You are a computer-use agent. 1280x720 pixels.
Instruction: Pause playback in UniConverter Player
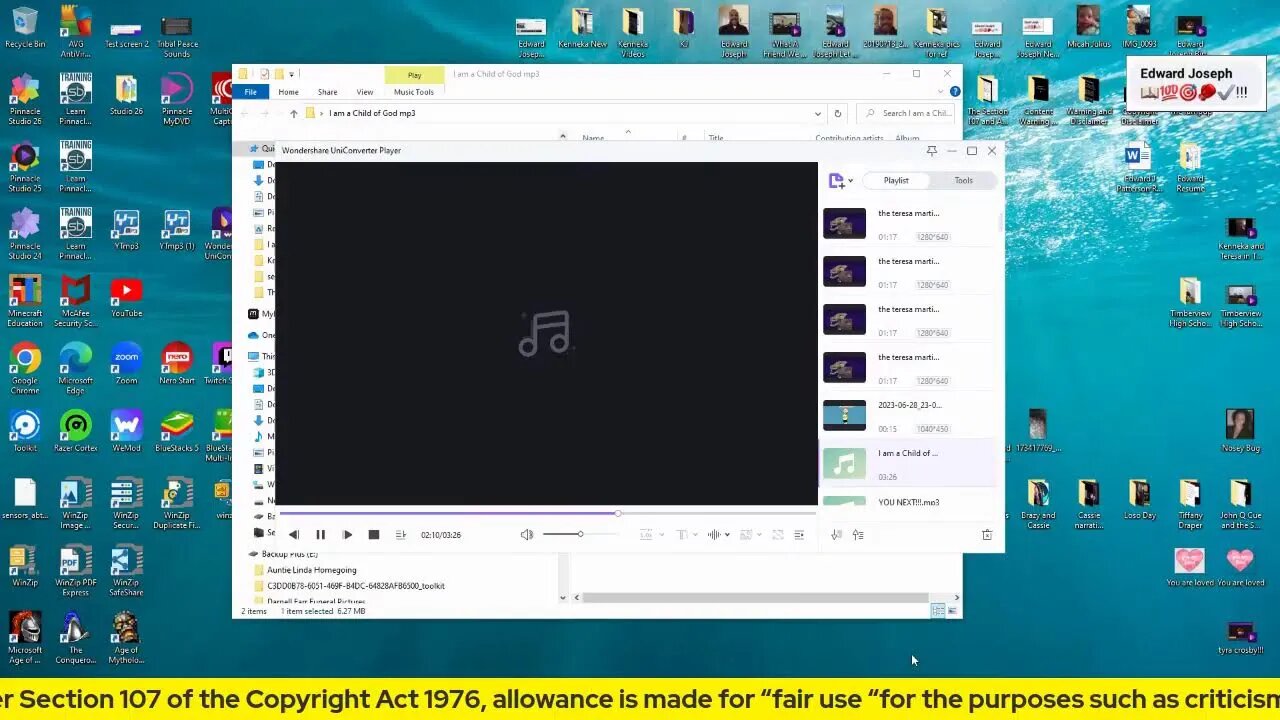click(320, 535)
